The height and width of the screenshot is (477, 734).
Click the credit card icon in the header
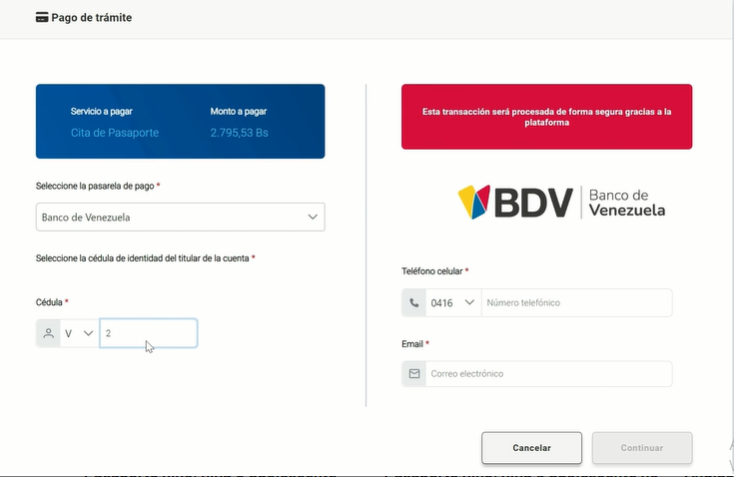click(42, 18)
